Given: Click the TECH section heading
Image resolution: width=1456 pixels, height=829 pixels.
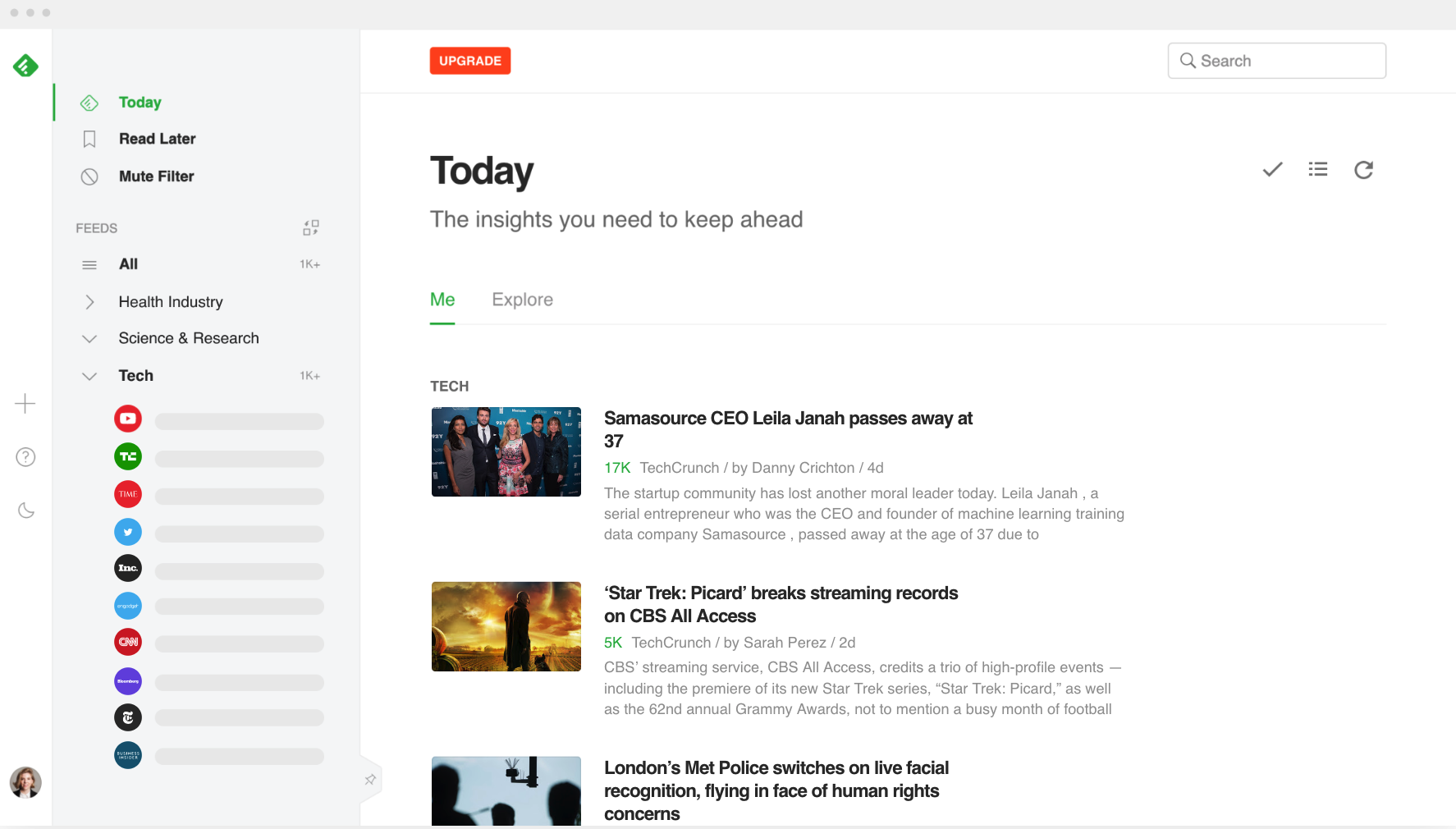Looking at the screenshot, I should (x=450, y=387).
